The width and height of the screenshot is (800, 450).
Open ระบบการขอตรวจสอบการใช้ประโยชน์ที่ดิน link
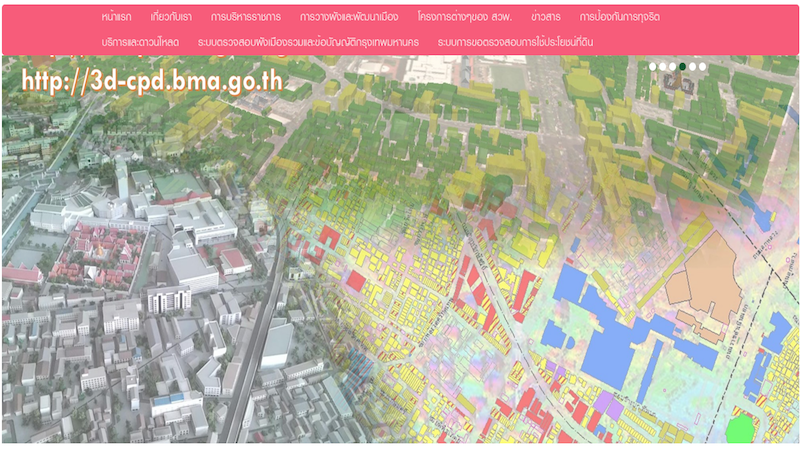[515, 42]
